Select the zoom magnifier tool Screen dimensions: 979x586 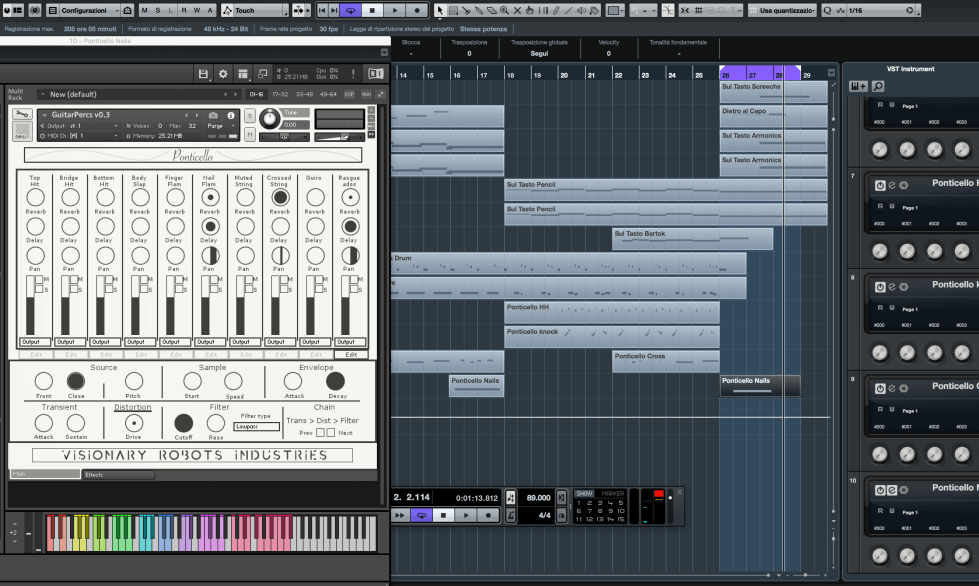point(504,10)
